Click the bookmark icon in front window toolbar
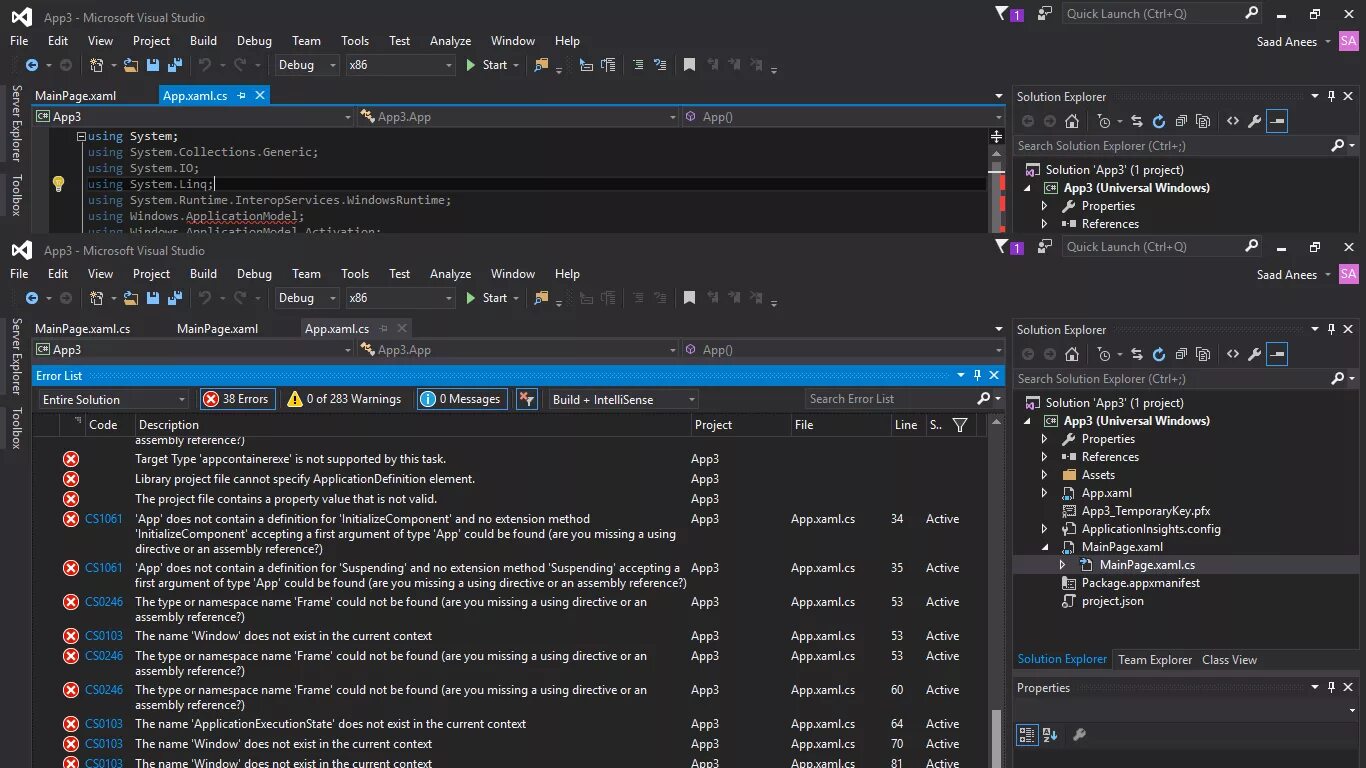This screenshot has width=1366, height=768. click(689, 298)
